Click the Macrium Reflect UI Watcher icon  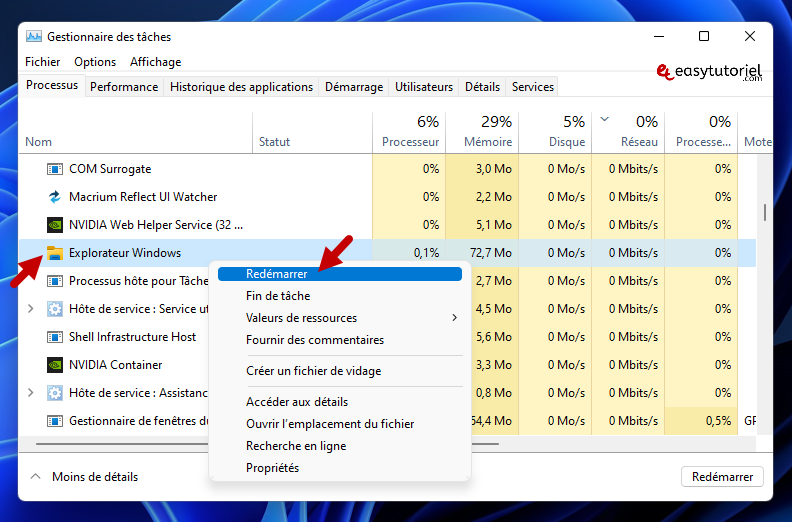click(x=55, y=197)
